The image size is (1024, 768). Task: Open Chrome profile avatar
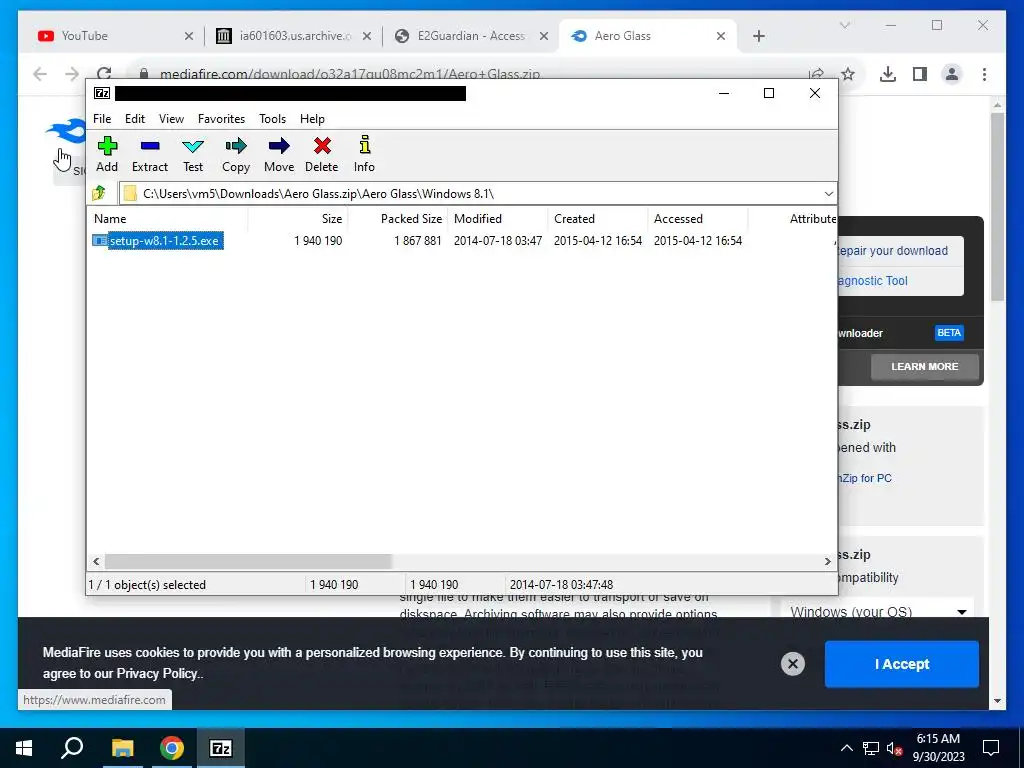pyautogui.click(x=952, y=74)
